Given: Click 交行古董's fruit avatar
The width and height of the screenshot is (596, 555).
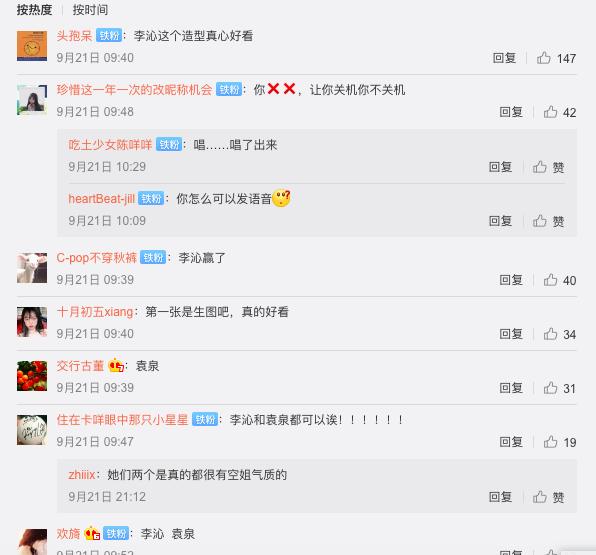Looking at the screenshot, I should click(x=32, y=376).
